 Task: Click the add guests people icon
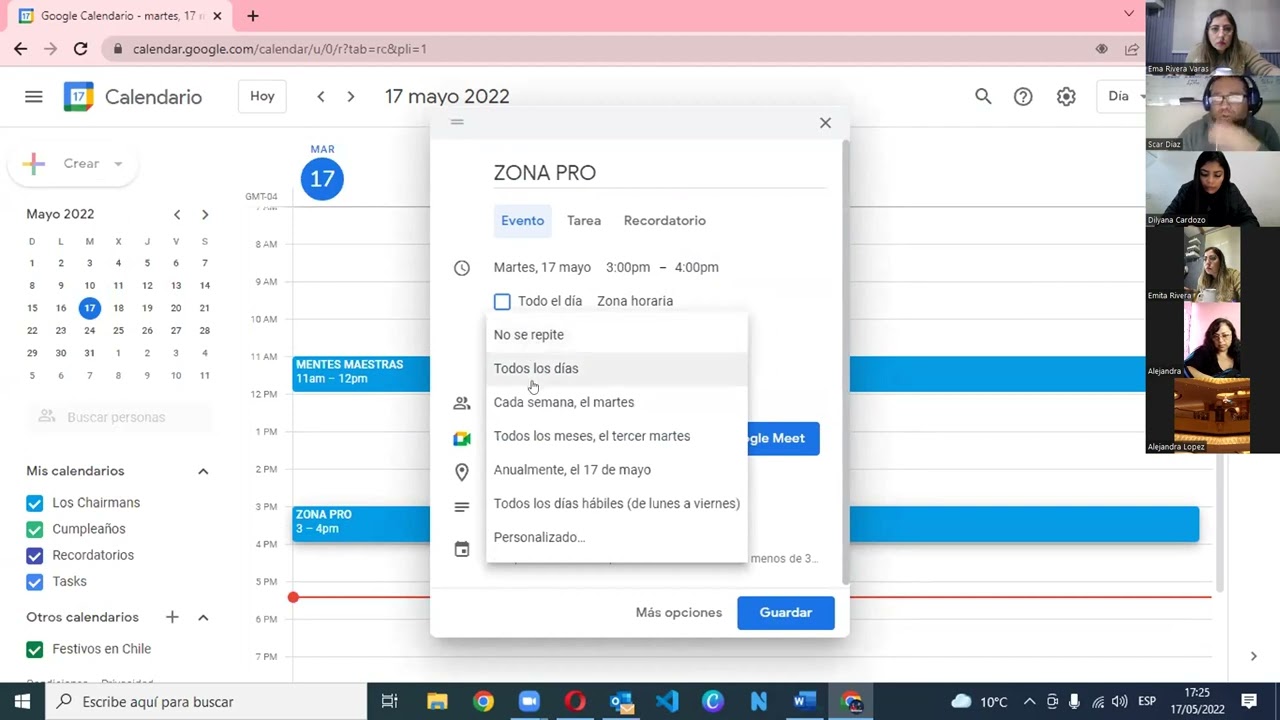click(462, 403)
